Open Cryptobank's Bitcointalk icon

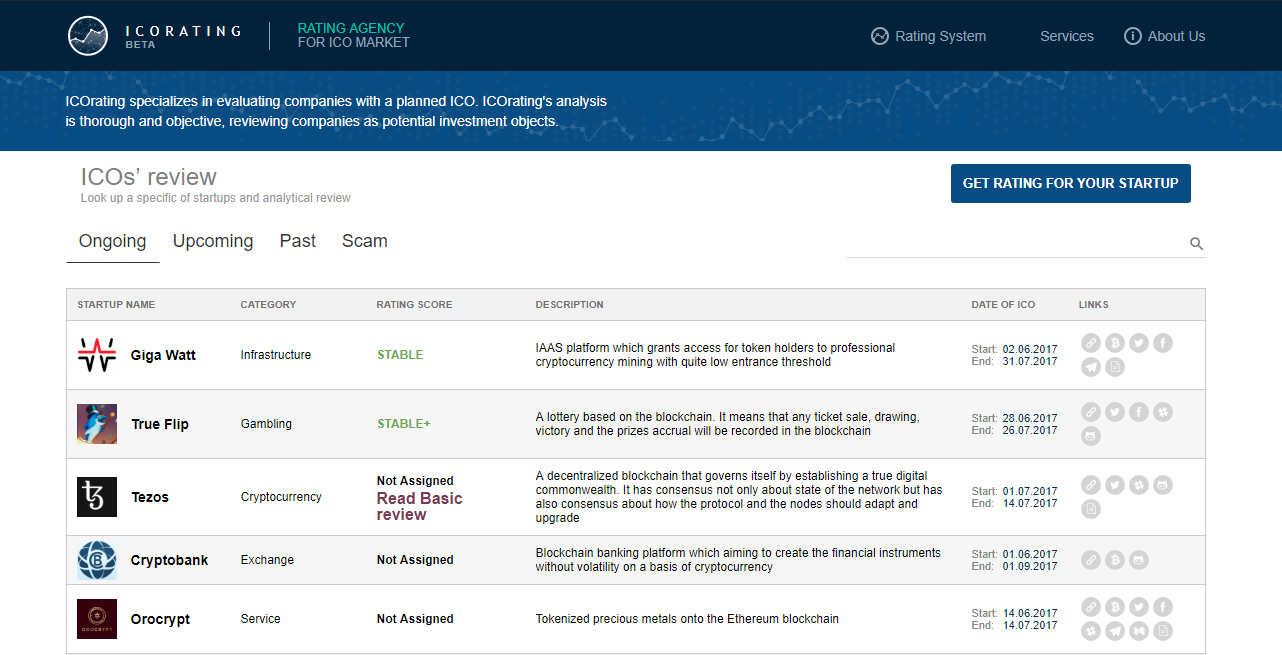tap(1115, 560)
